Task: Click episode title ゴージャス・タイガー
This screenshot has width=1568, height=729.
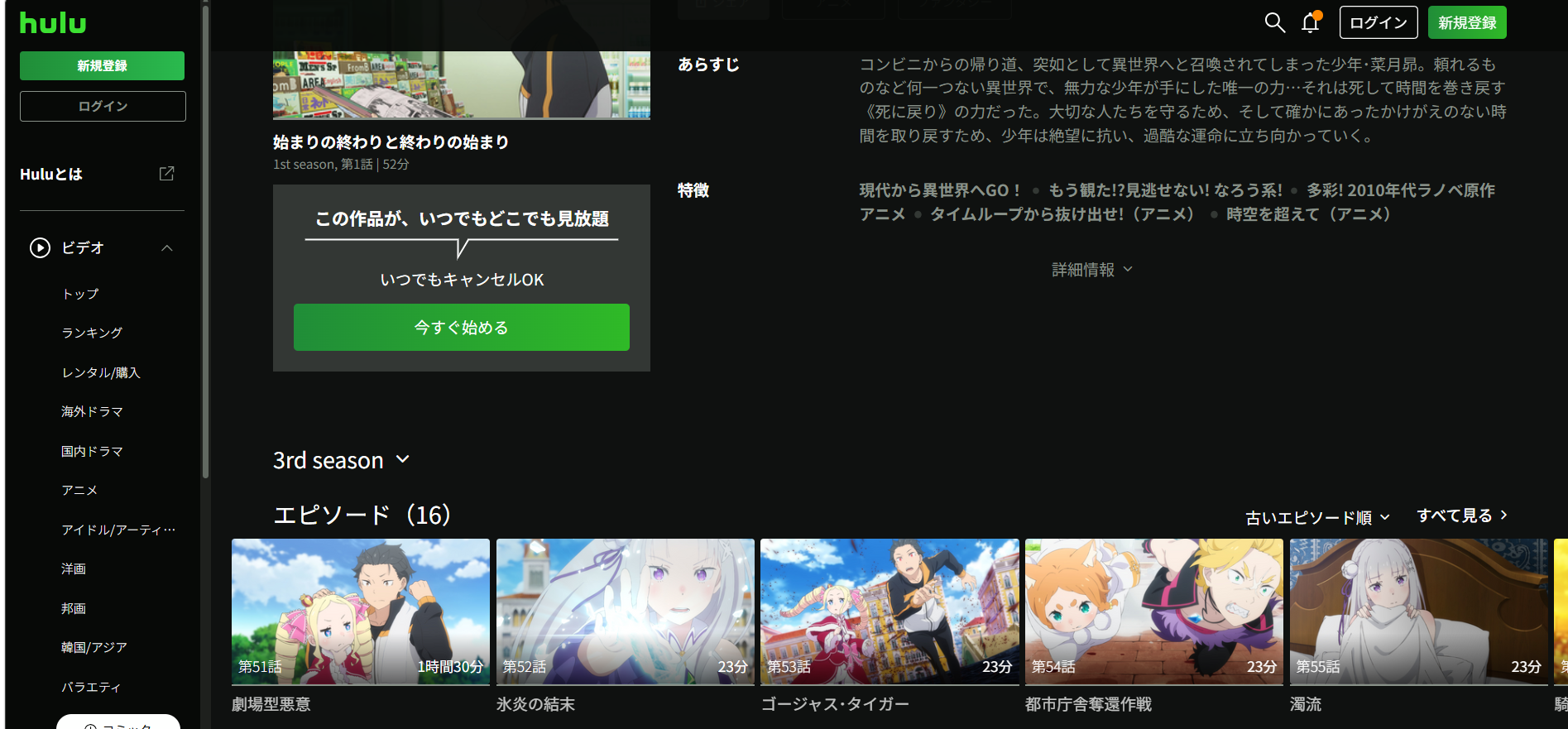Action: coord(835,704)
